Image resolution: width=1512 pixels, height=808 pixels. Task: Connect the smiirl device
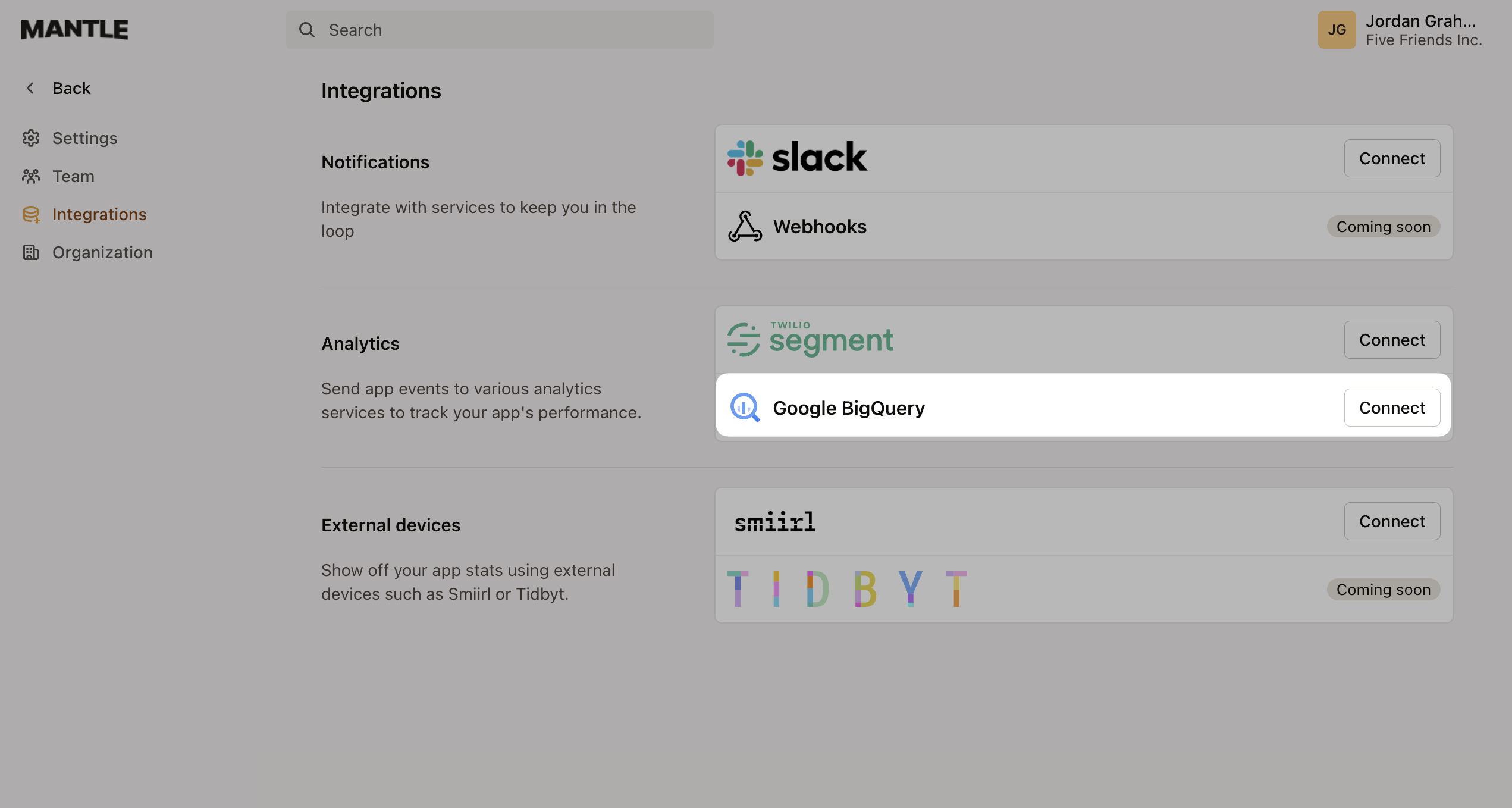(1392, 521)
